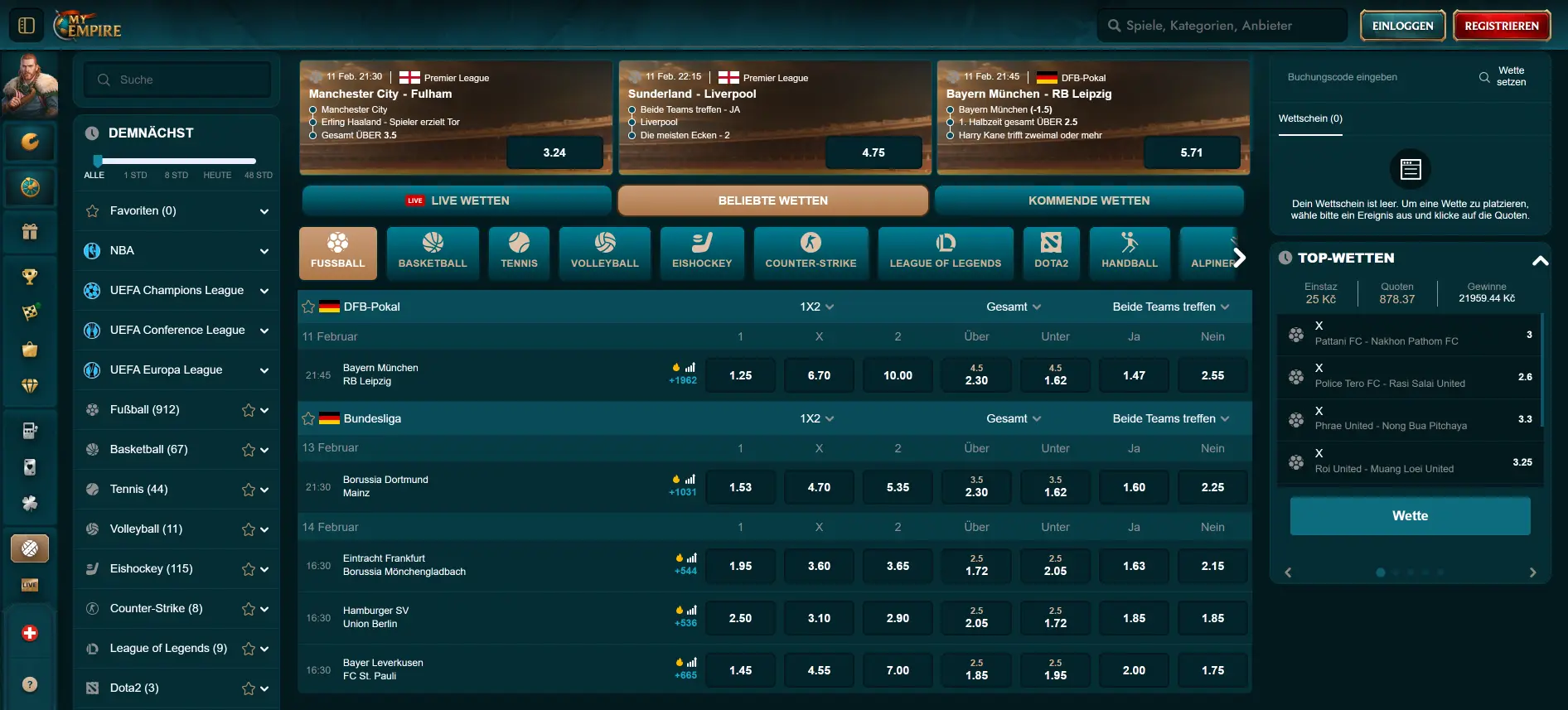Open the orange C casino icon

coord(30,142)
